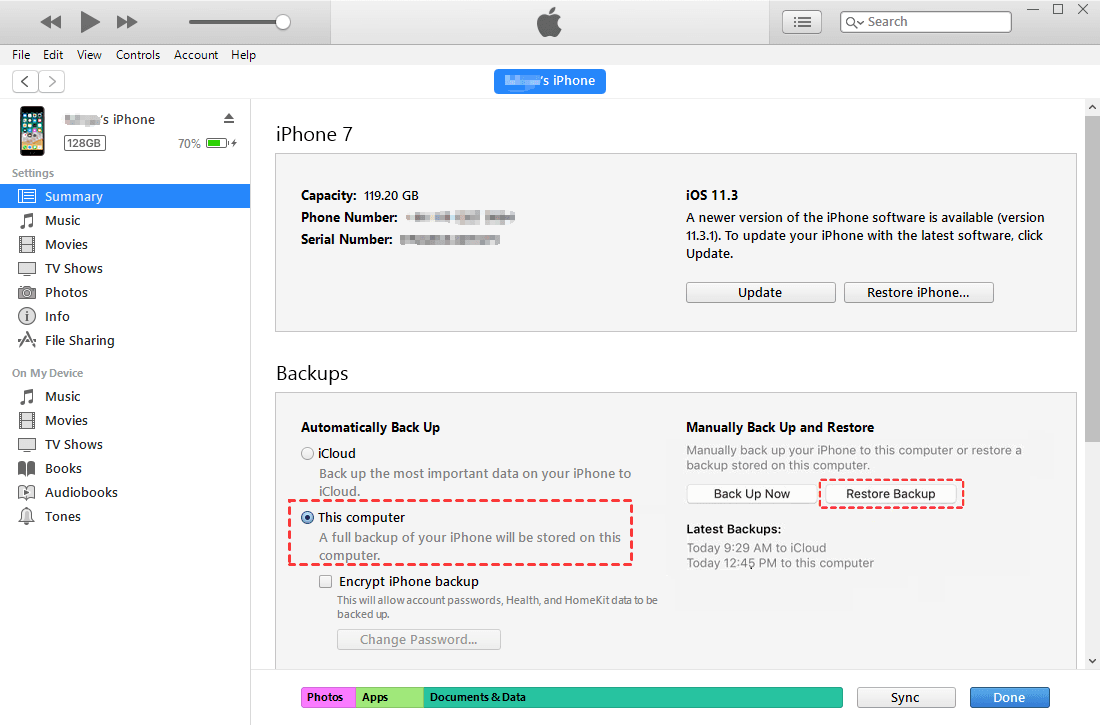The image size is (1100, 725).
Task: Click the volume slider knob
Action: click(283, 22)
